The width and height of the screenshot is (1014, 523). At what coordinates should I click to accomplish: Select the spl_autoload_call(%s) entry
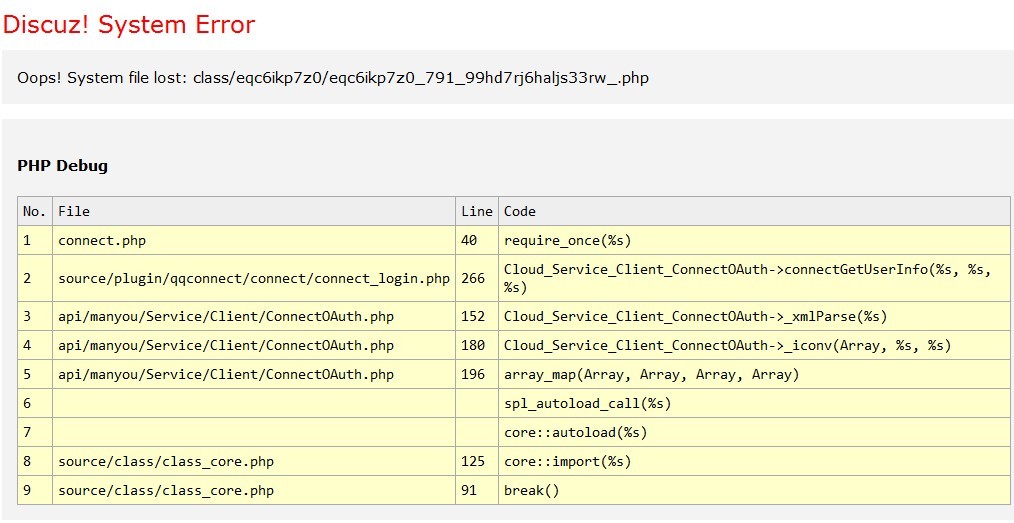tap(587, 403)
